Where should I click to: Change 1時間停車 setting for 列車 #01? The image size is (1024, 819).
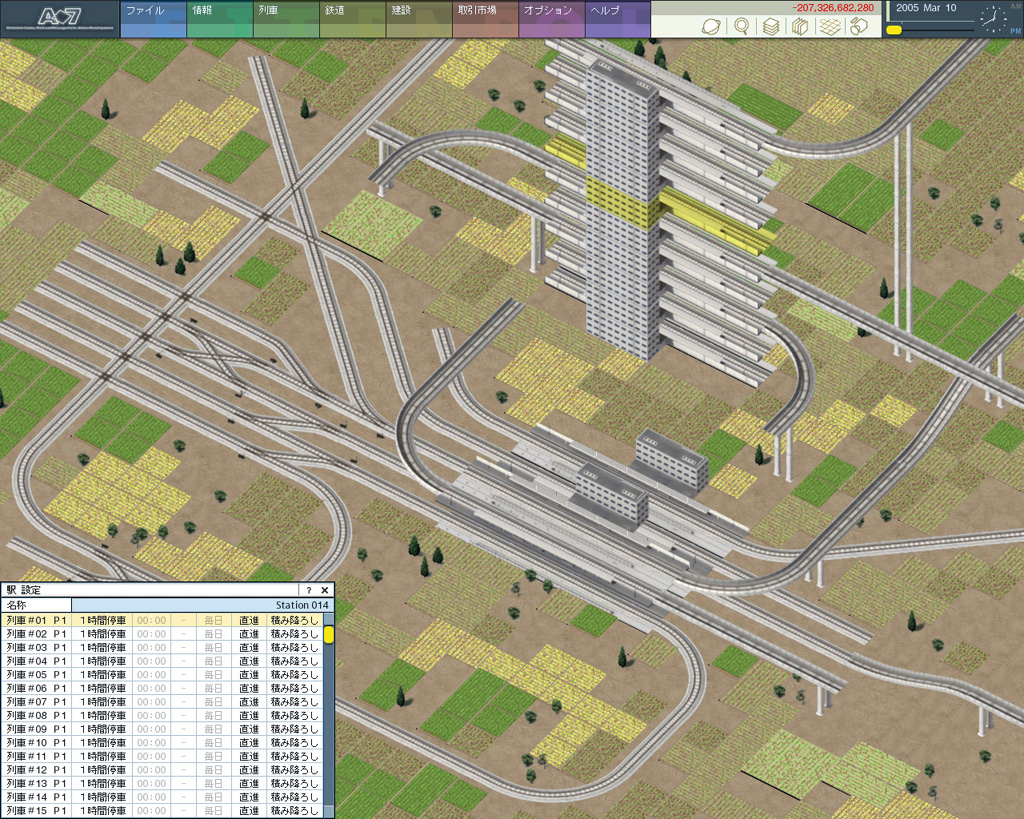[x=103, y=620]
